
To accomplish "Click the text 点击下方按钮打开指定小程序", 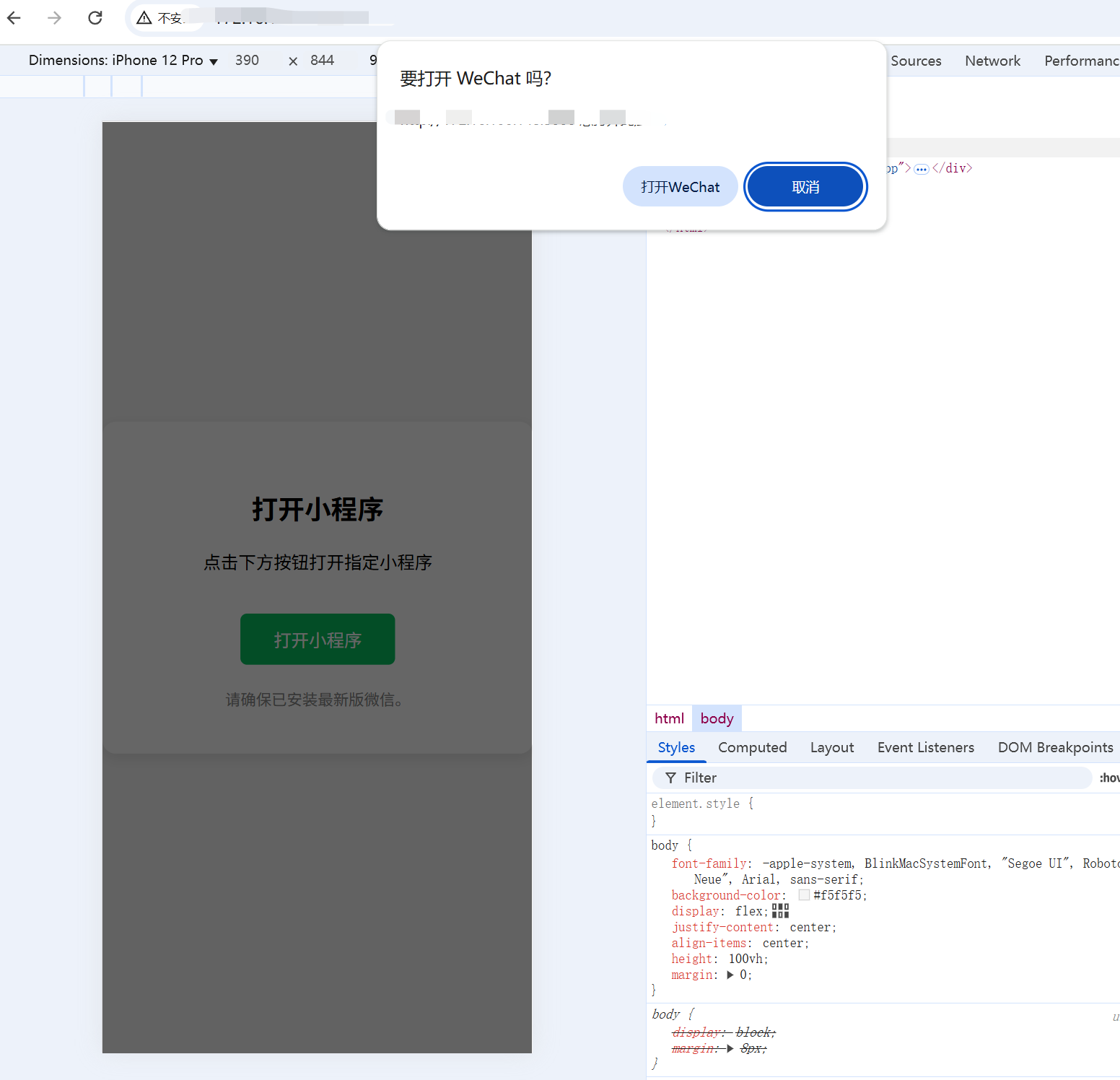I will tap(318, 562).
